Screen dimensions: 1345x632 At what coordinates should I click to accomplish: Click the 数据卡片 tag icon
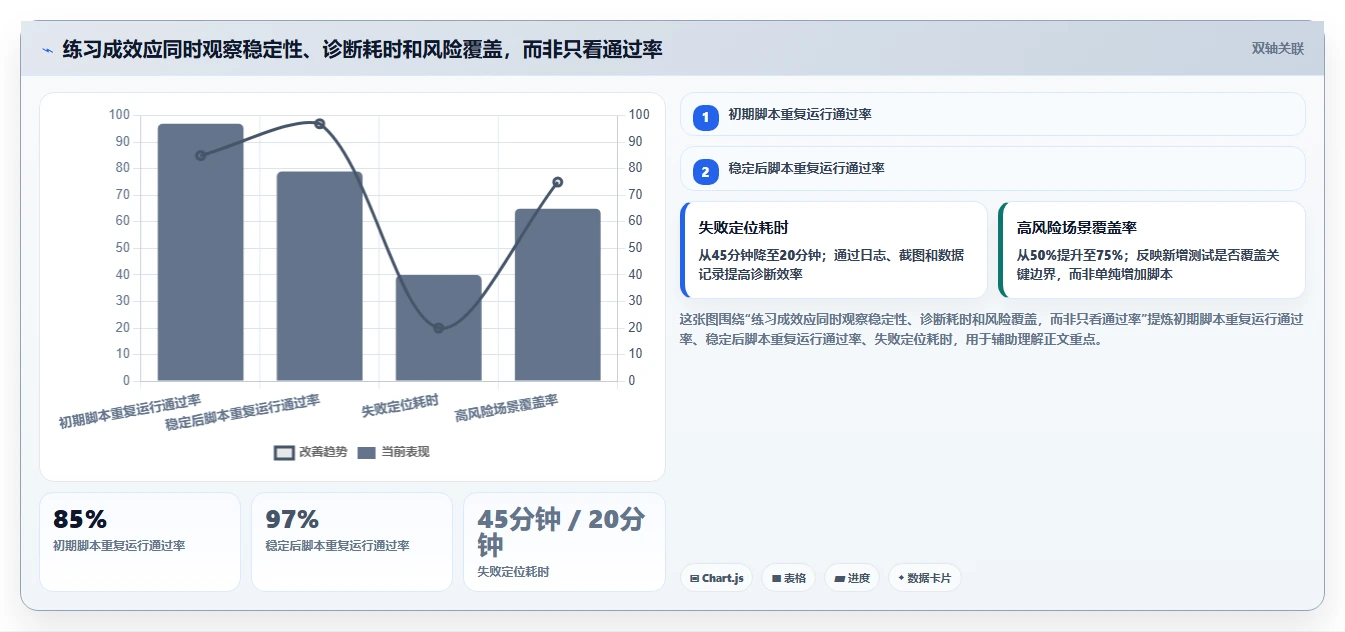coord(901,578)
